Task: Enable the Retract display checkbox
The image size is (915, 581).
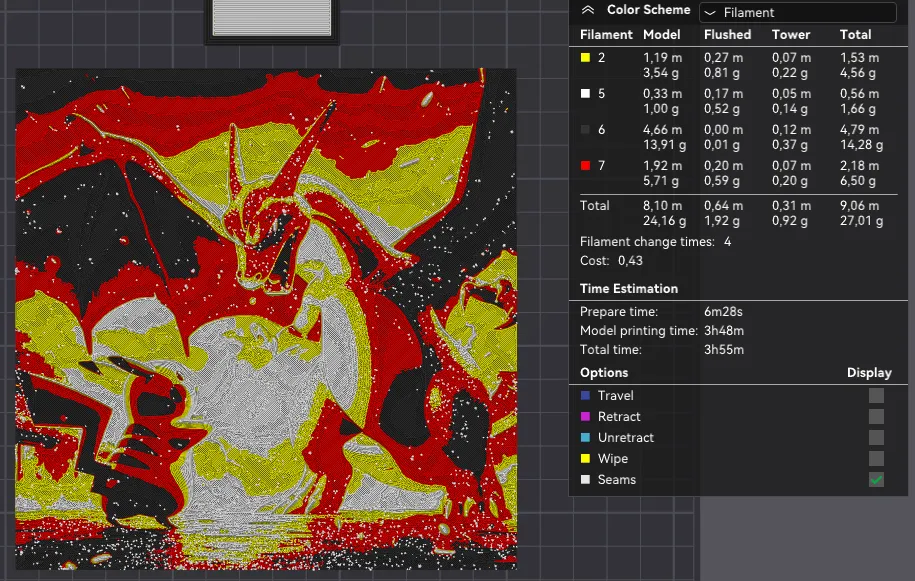Action: [x=876, y=416]
